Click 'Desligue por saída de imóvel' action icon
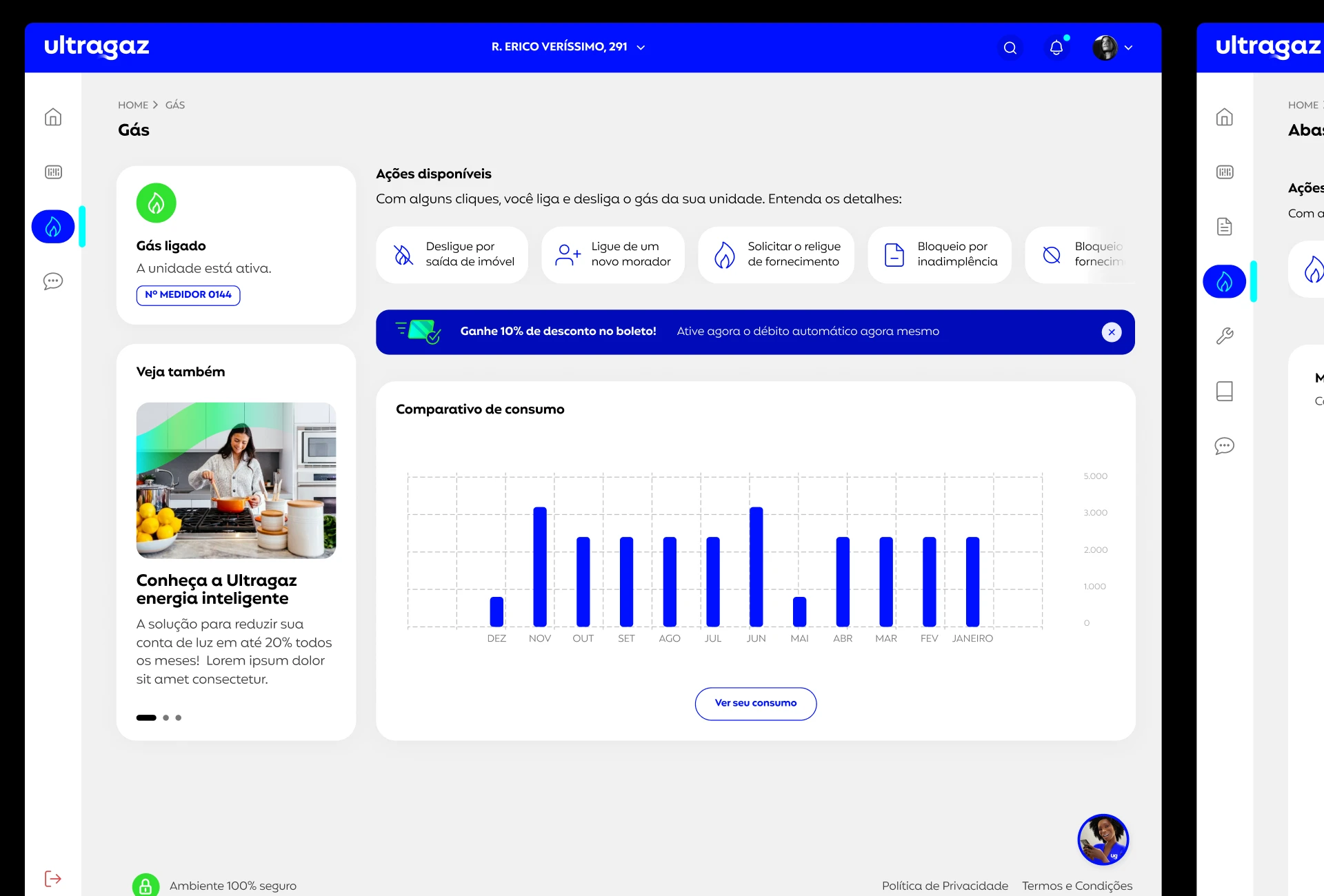Viewport: 1324px width, 896px height. point(404,253)
